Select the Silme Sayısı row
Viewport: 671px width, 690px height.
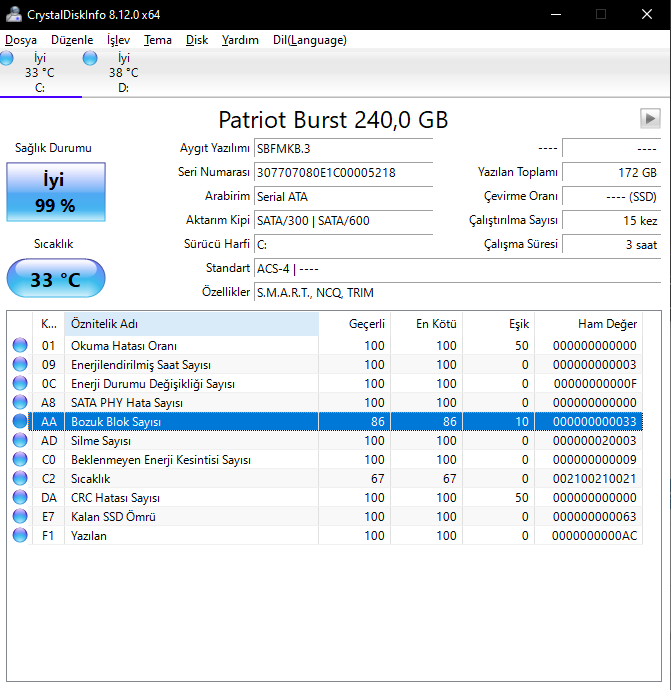(x=326, y=440)
